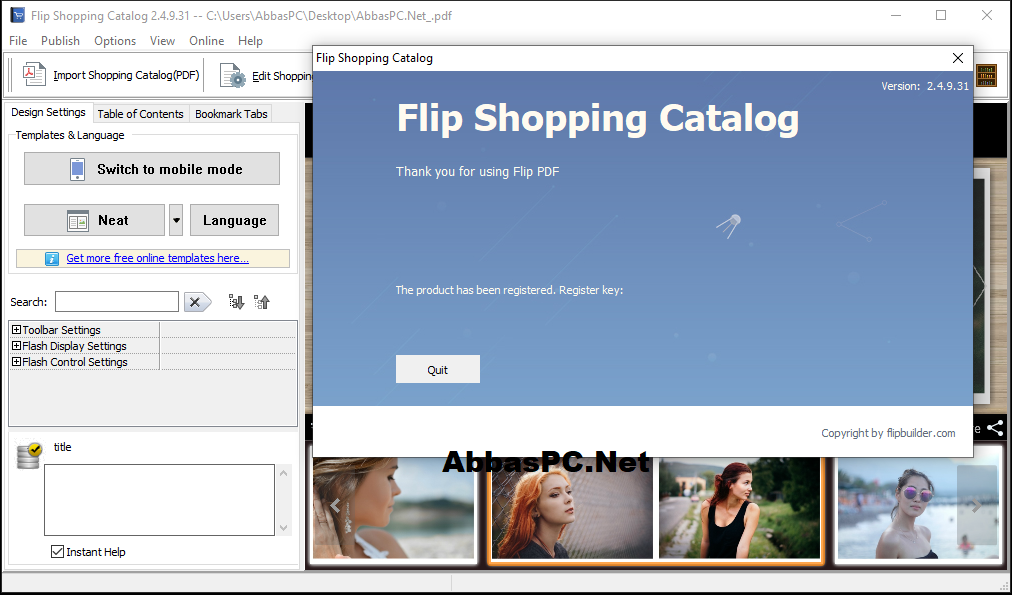1012x595 pixels.
Task: Open the template dropdown arrow next to Neat
Action: [176, 220]
